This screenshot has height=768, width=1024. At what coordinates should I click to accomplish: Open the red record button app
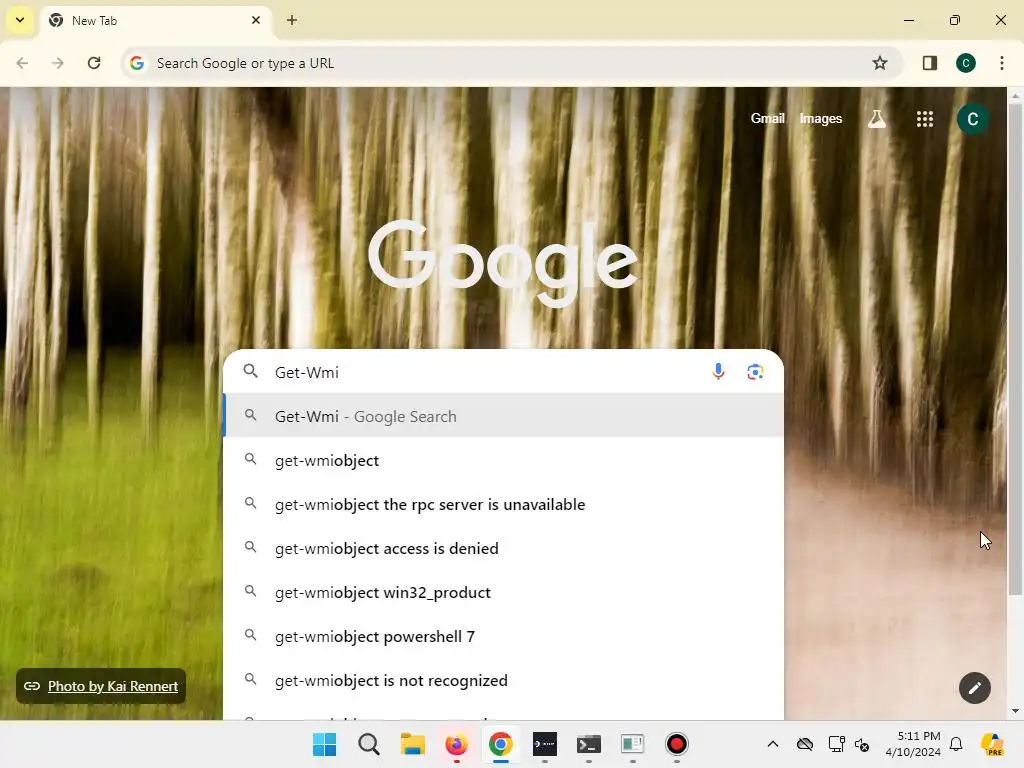pyautogui.click(x=677, y=744)
